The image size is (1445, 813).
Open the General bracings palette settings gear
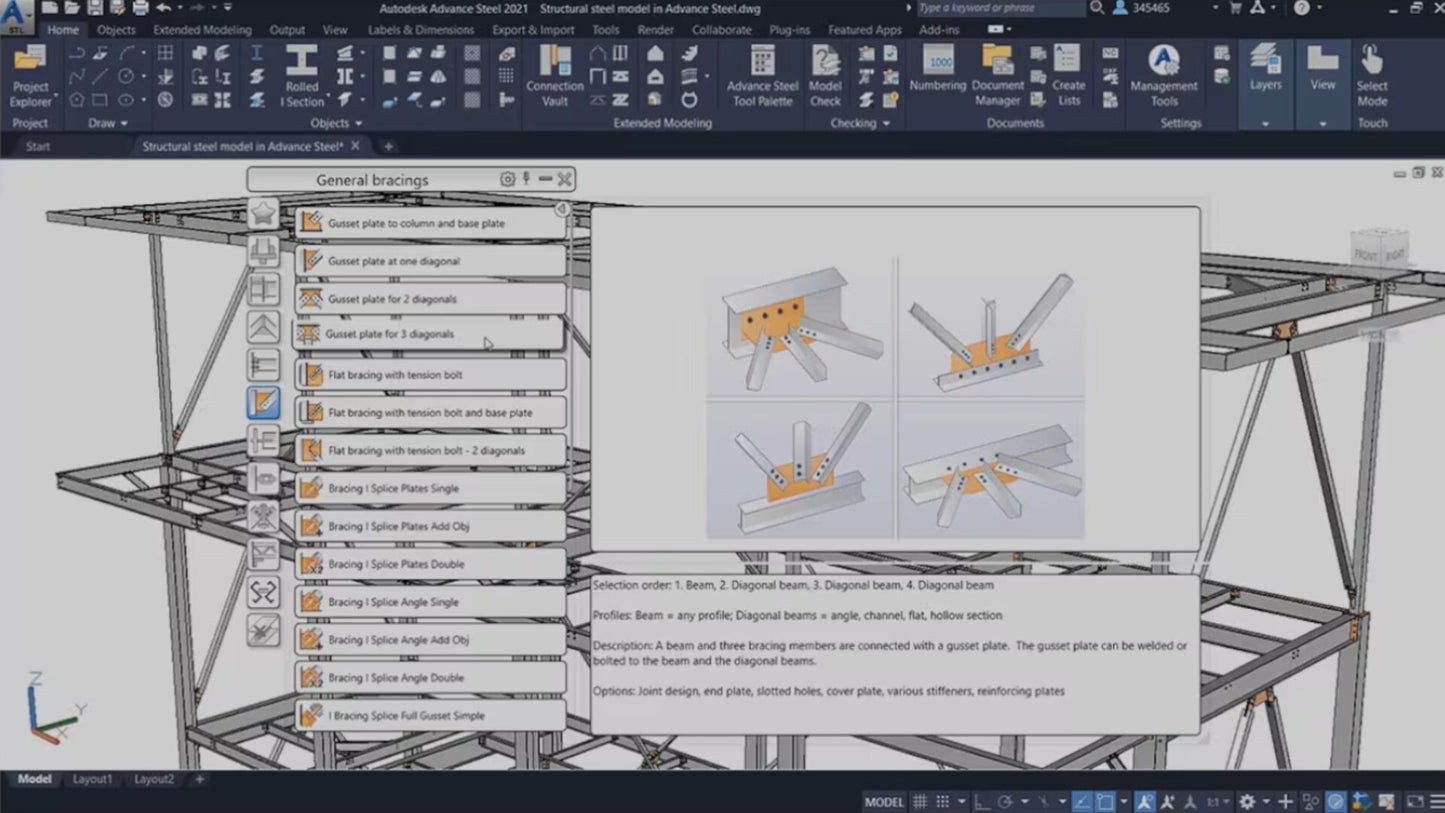point(507,179)
